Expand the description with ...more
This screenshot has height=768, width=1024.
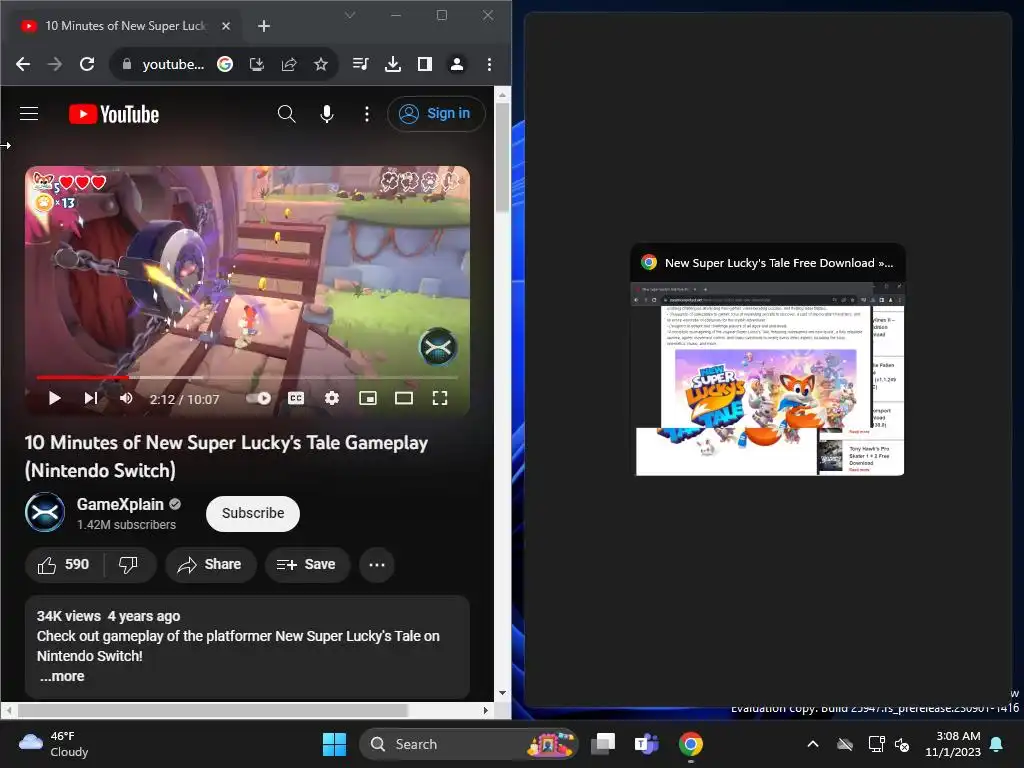[x=62, y=677]
